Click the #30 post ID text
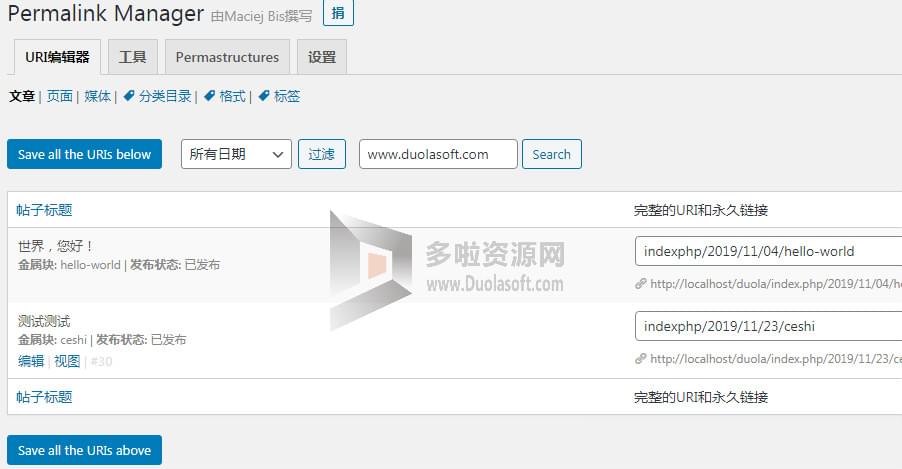Image resolution: width=902 pixels, height=469 pixels. (101, 361)
